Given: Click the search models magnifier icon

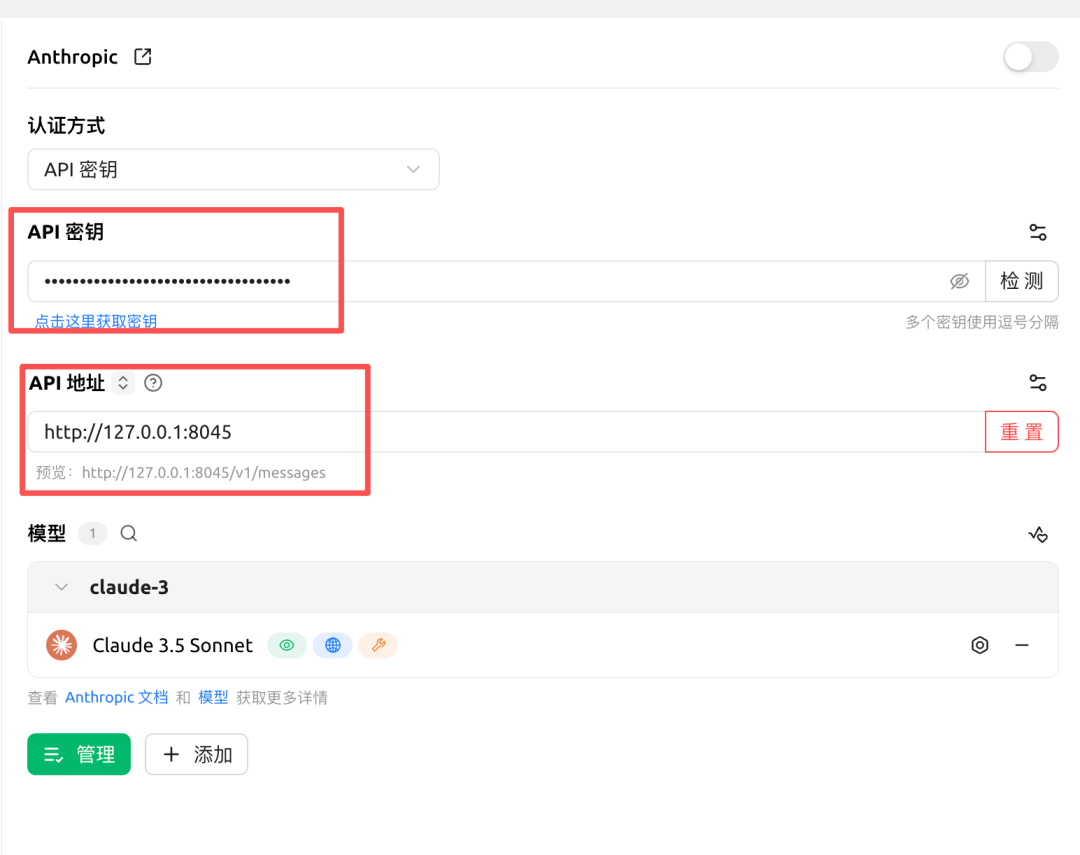Looking at the screenshot, I should (129, 534).
